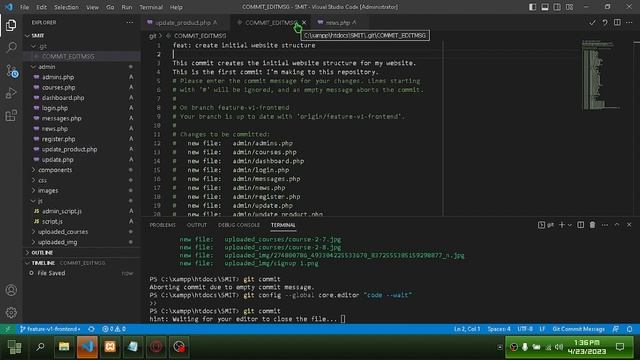Open errors and warnings count in status bar

pyautogui.click(x=113, y=329)
